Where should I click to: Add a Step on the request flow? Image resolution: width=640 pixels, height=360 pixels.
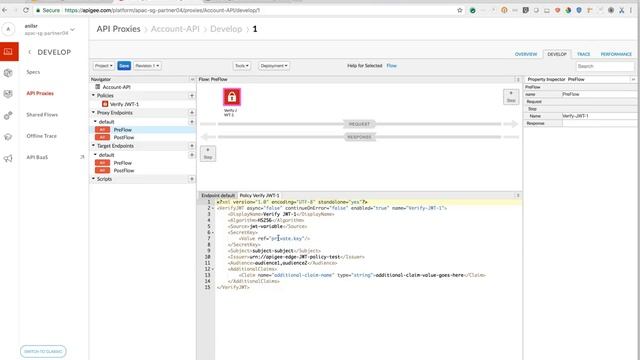point(511,97)
